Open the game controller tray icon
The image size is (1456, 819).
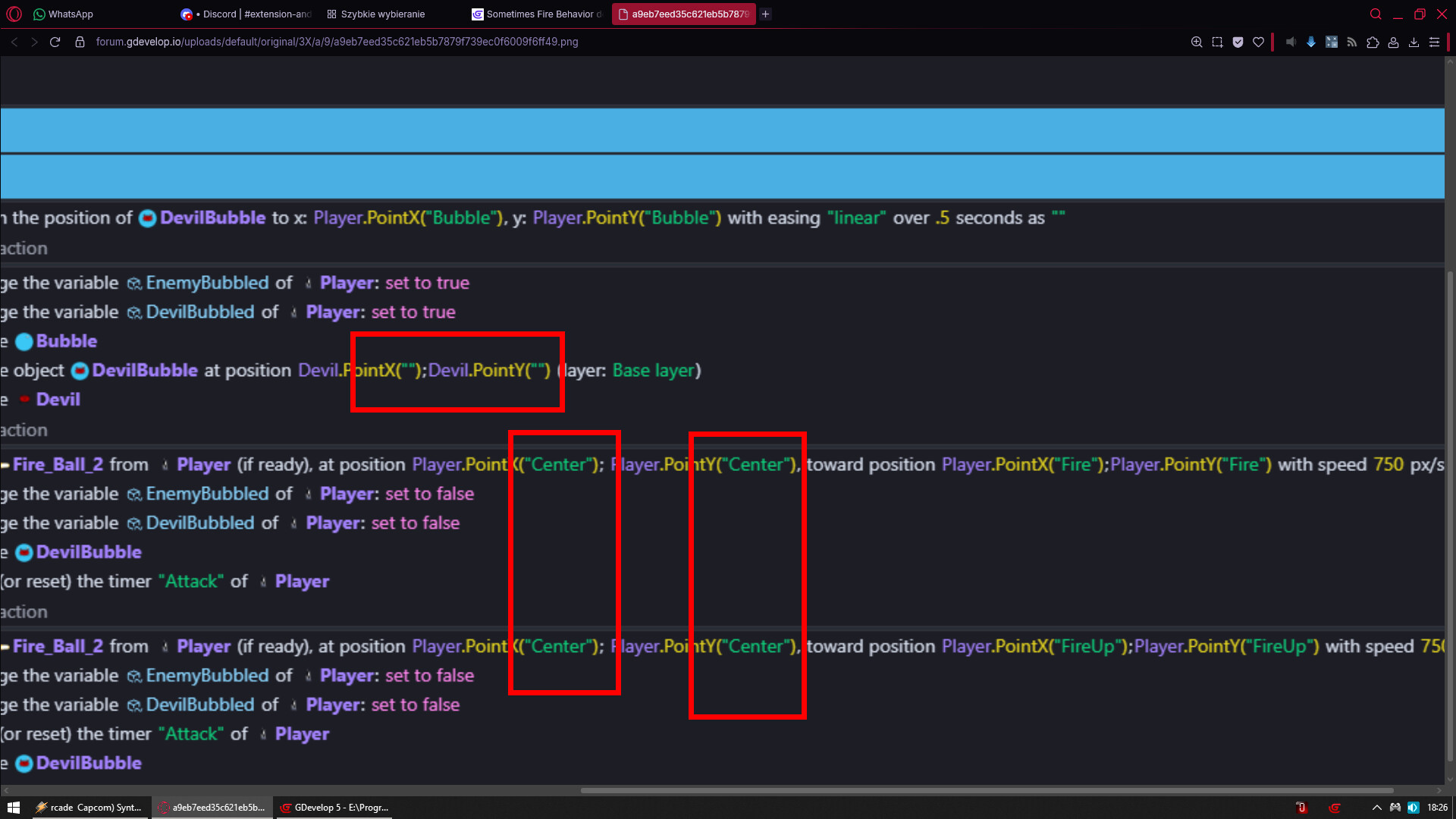1395,808
